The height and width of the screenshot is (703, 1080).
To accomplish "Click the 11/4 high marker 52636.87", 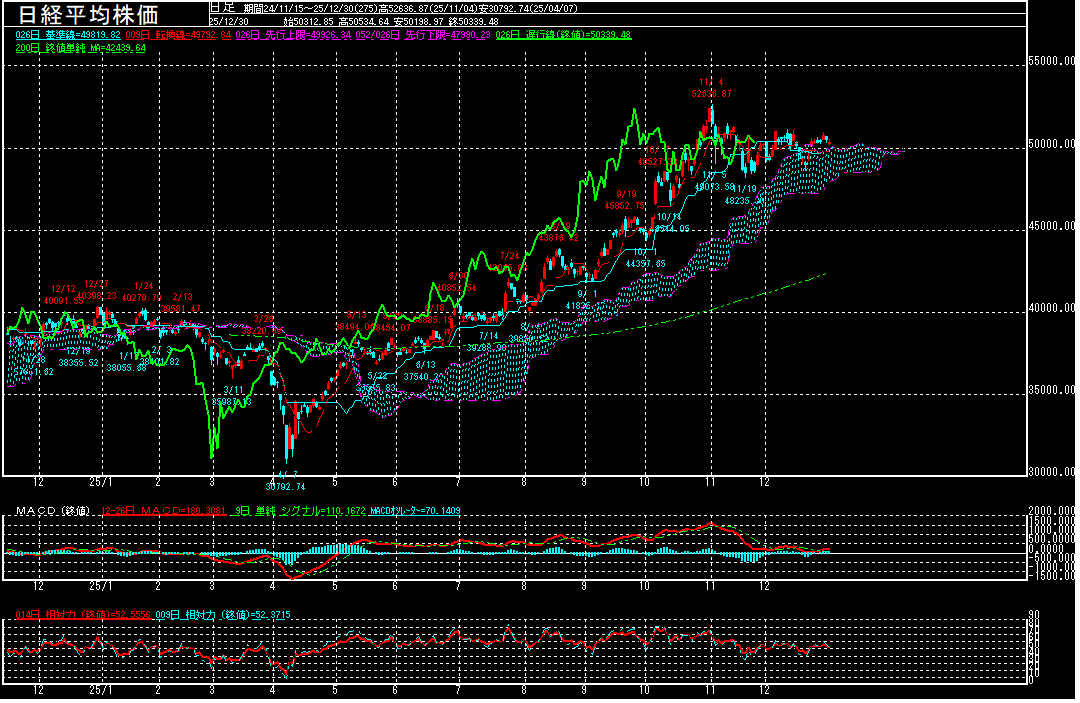I will [711, 93].
